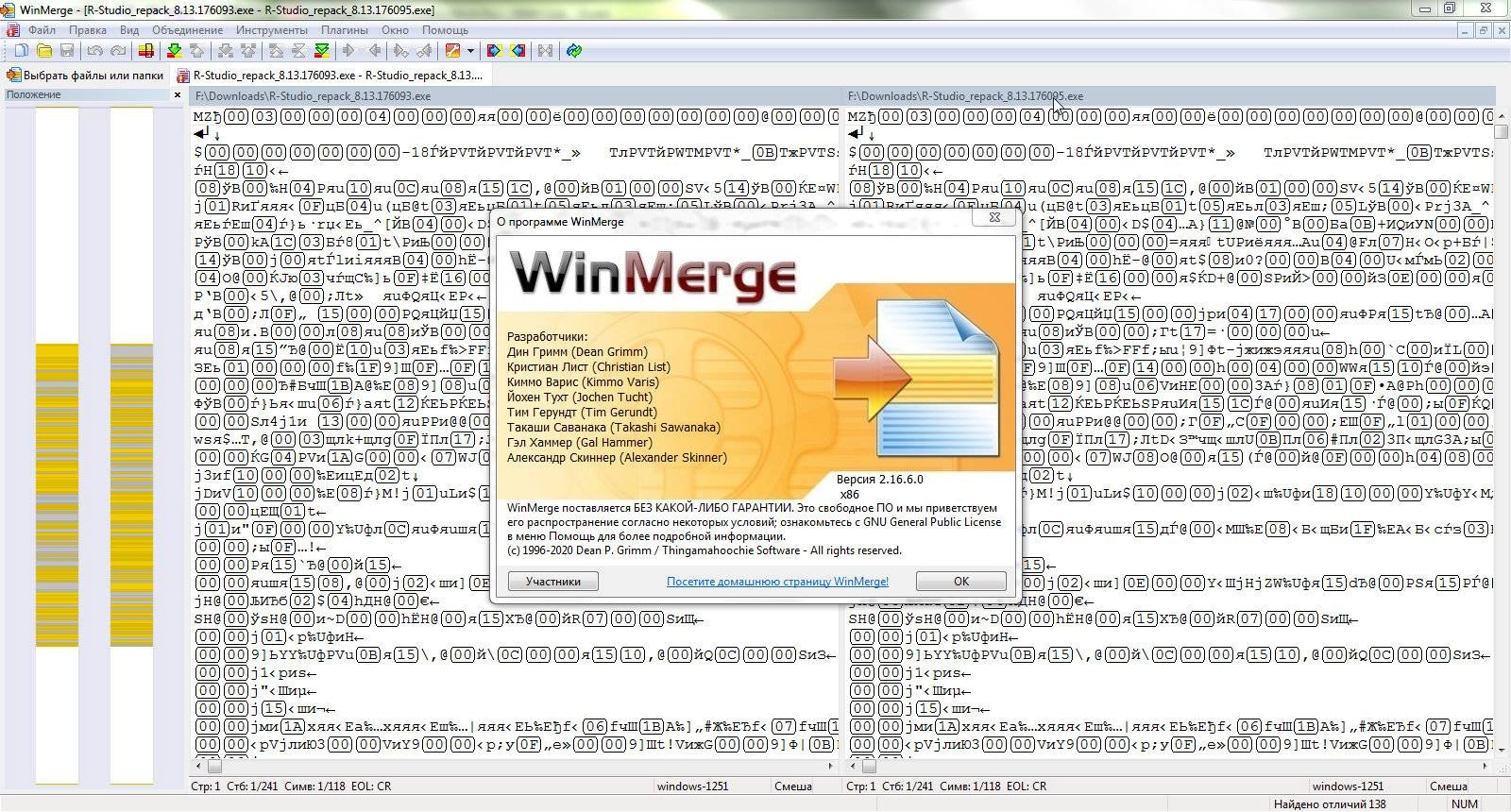Expand the dropdown arrow beside the Options icon
Image resolution: width=1511 pixels, height=812 pixels.
click(x=470, y=51)
